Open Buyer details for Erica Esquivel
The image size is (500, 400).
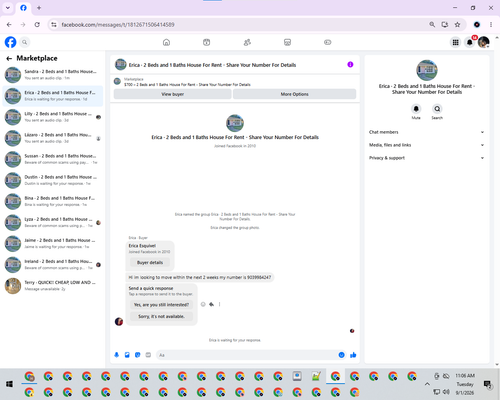coord(150,263)
